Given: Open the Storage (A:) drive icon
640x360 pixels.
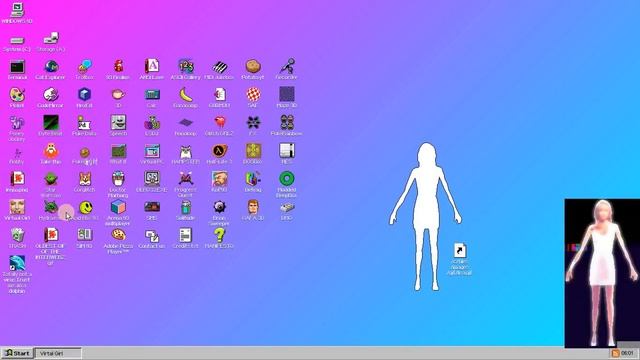Looking at the screenshot, I should (x=51, y=38).
